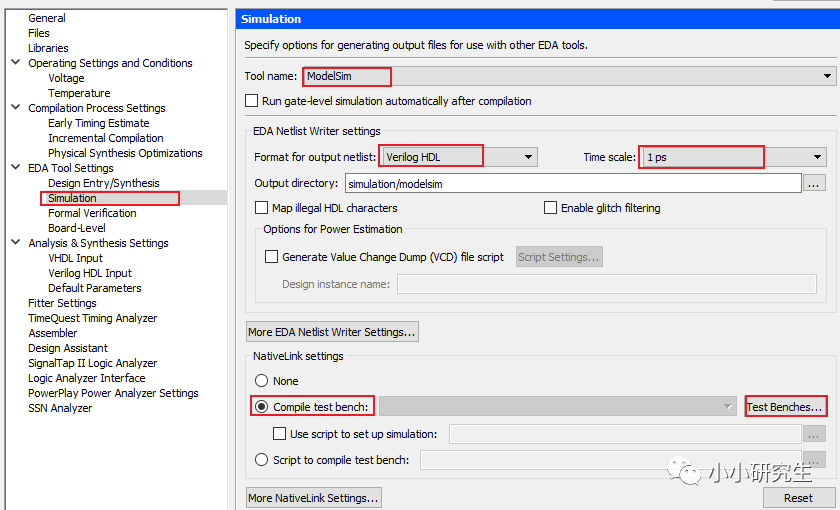Enable run gate-level simulation automatically checkbox

[x=251, y=101]
